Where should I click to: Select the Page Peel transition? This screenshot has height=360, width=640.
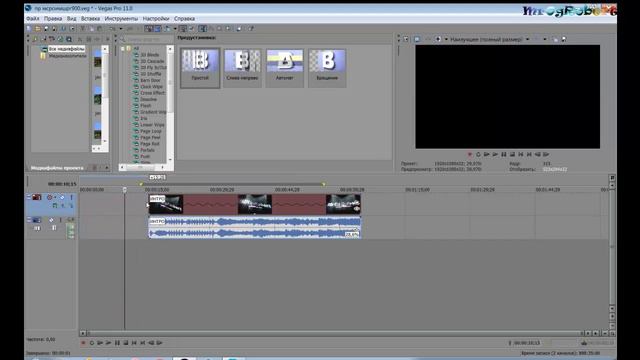[150, 138]
